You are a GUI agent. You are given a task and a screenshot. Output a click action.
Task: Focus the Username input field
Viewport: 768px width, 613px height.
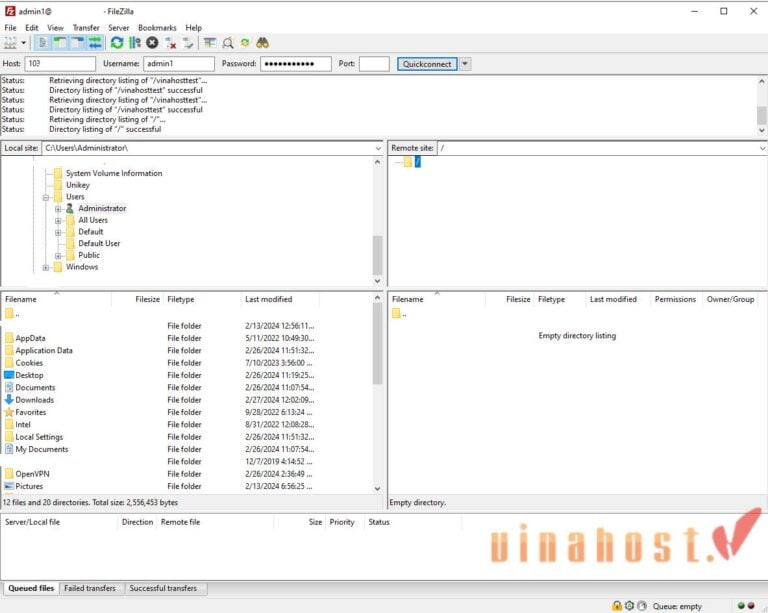[x=179, y=64]
